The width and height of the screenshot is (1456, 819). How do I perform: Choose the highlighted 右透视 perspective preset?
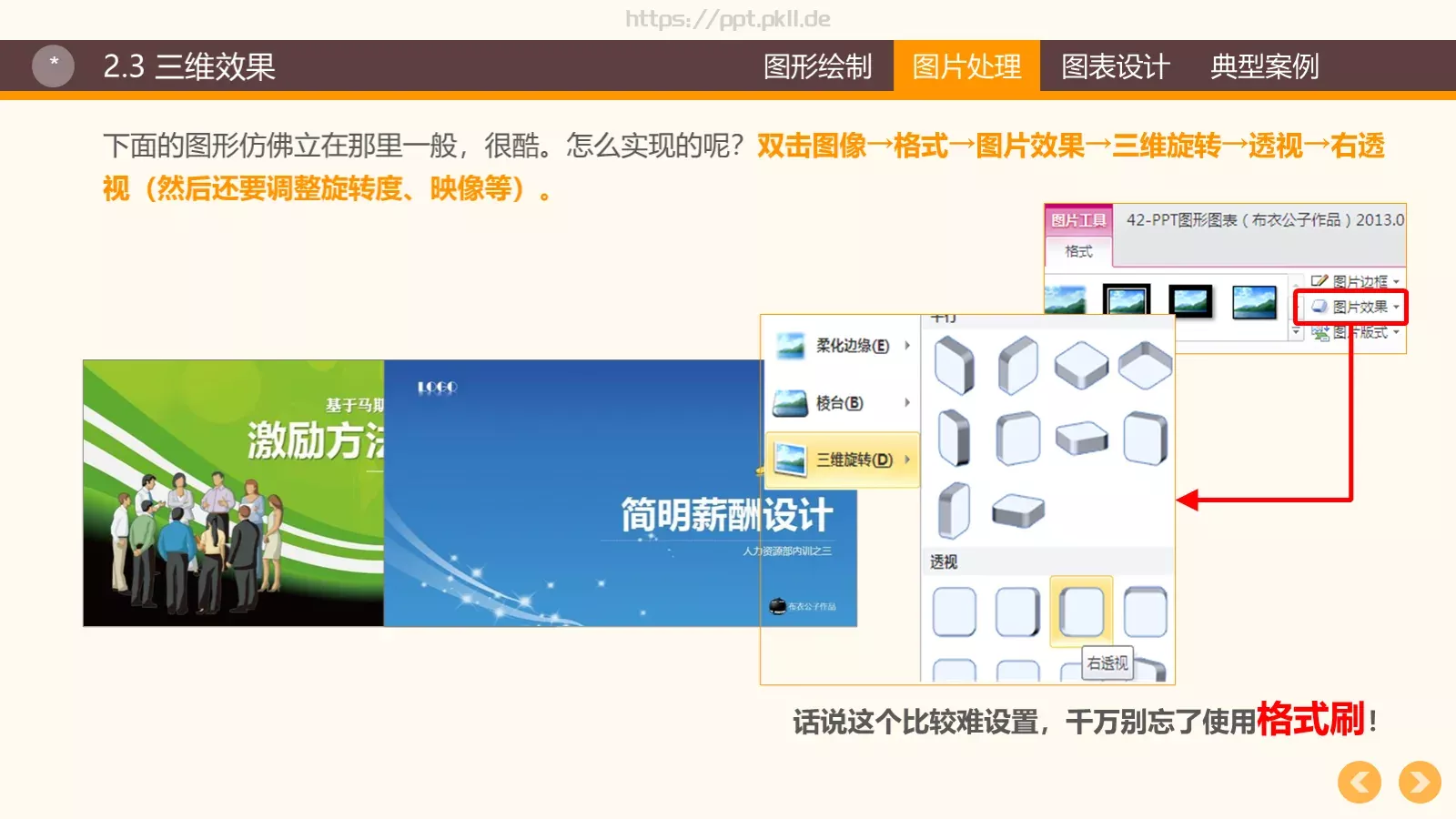[x=1081, y=611]
